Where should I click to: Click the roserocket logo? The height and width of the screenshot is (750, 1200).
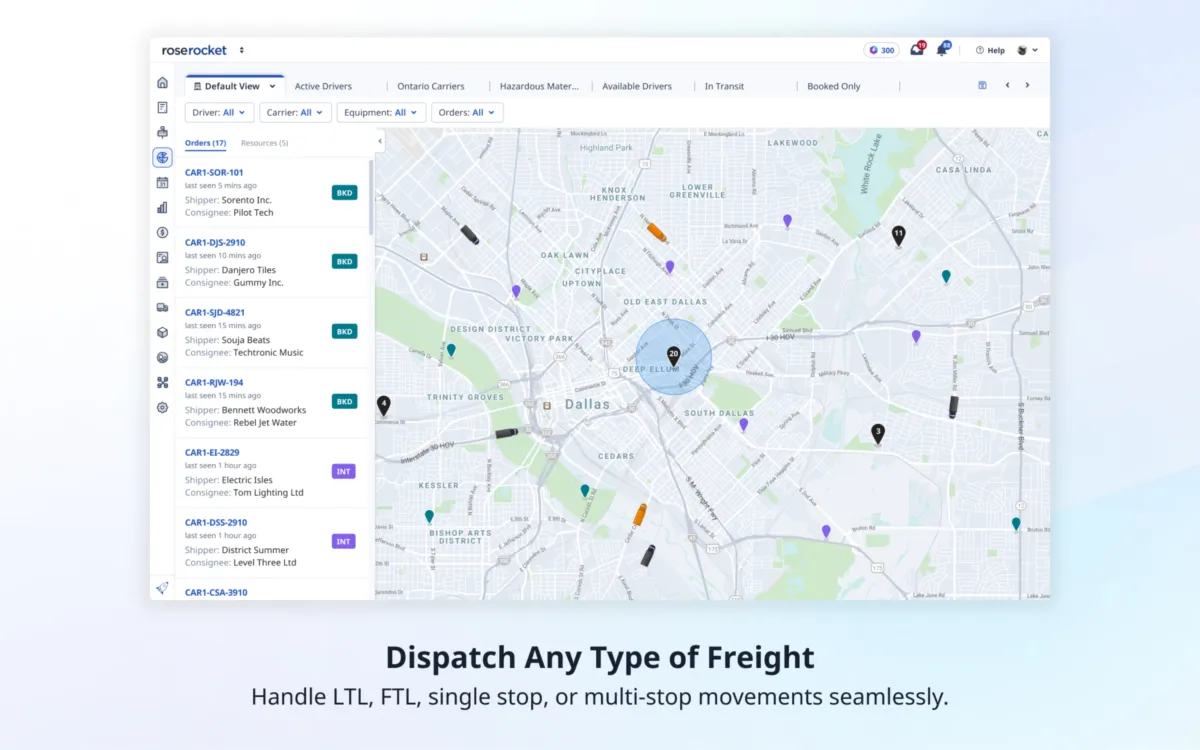[x=196, y=50]
